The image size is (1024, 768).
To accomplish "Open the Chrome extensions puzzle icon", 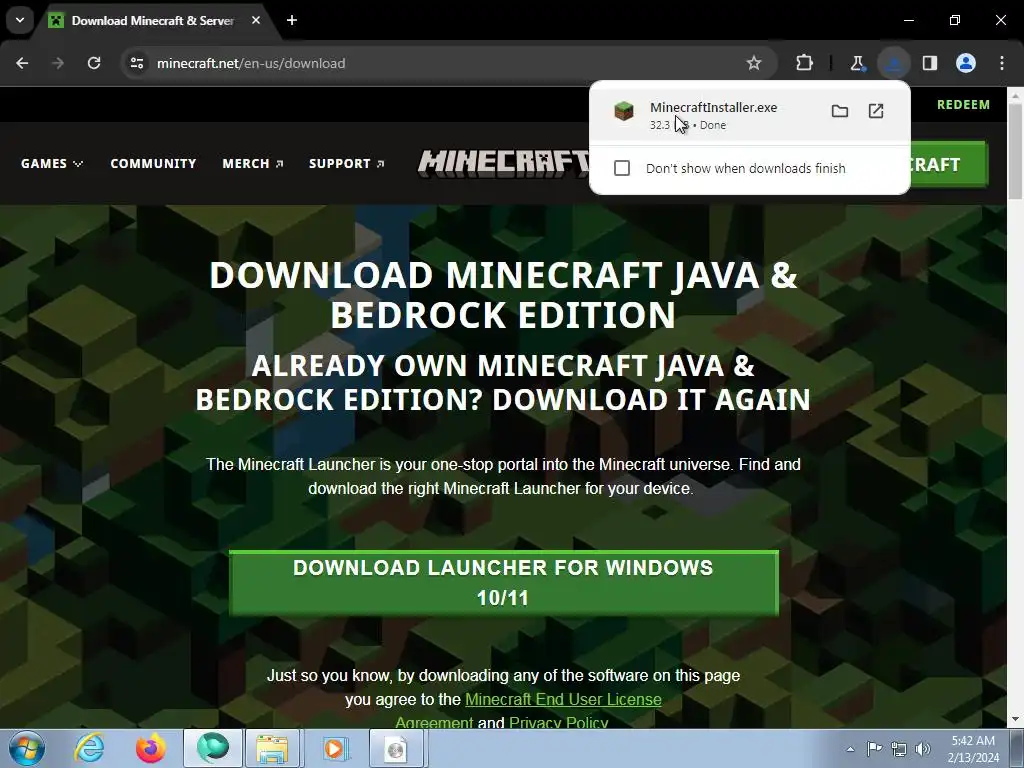I will tap(805, 63).
